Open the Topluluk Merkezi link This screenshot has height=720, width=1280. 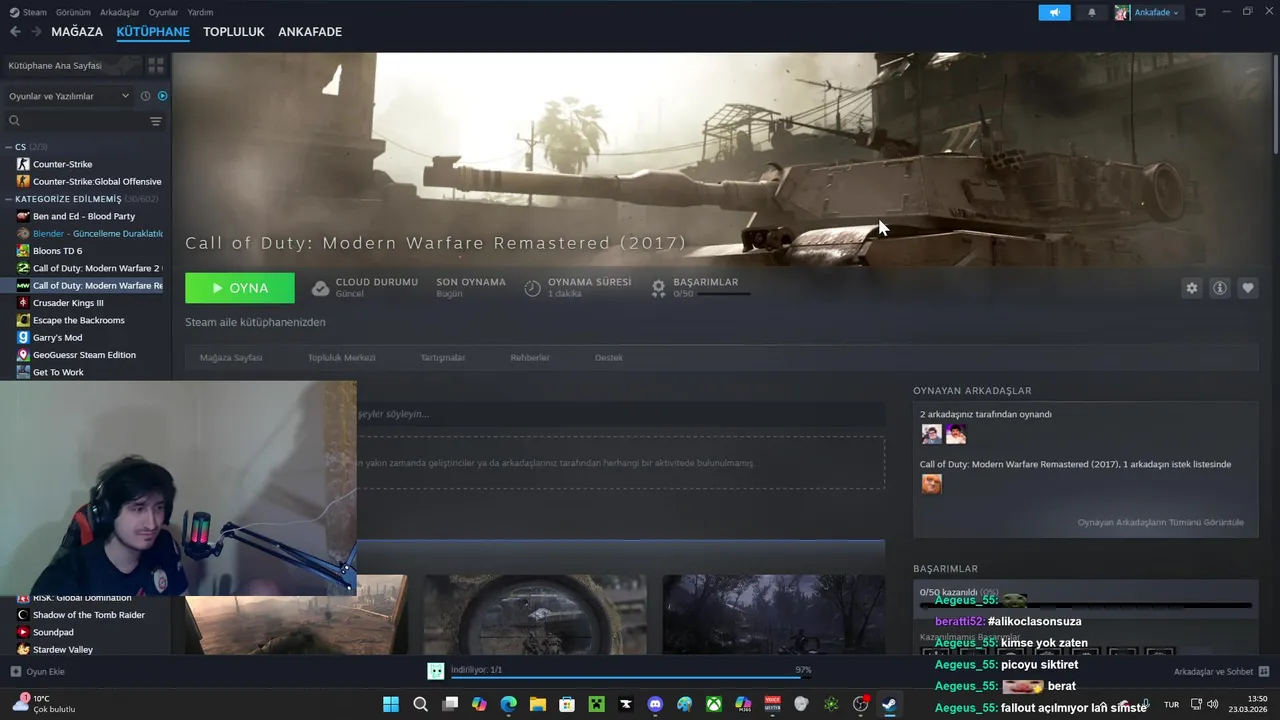click(x=341, y=357)
